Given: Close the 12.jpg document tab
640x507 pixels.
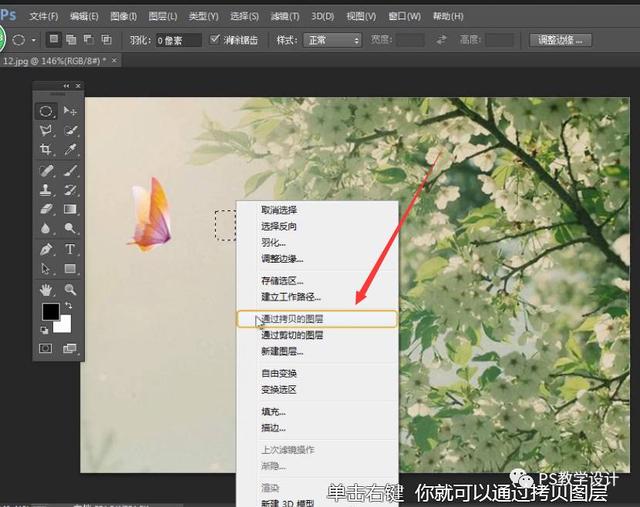Looking at the screenshot, I should (114, 60).
